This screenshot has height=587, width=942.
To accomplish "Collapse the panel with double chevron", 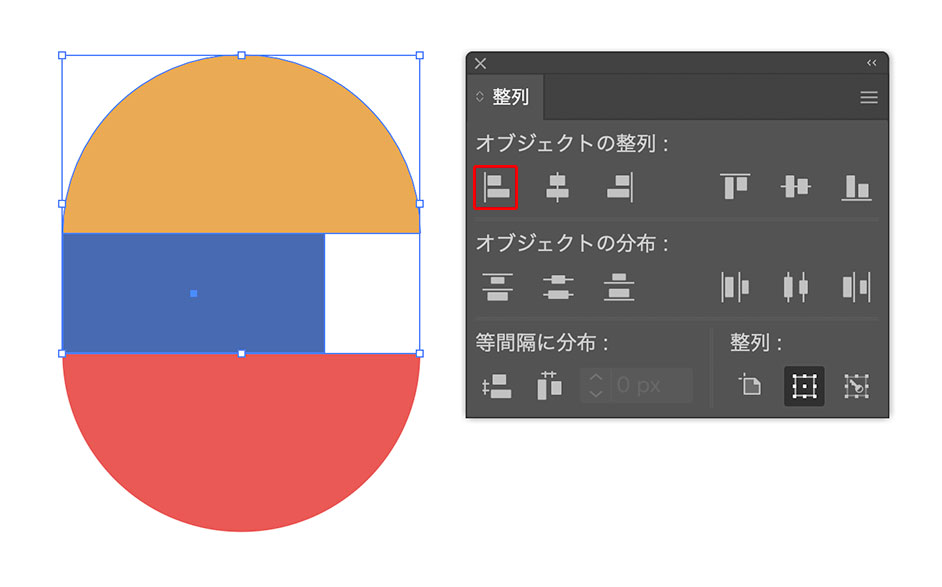I will tap(871, 63).
